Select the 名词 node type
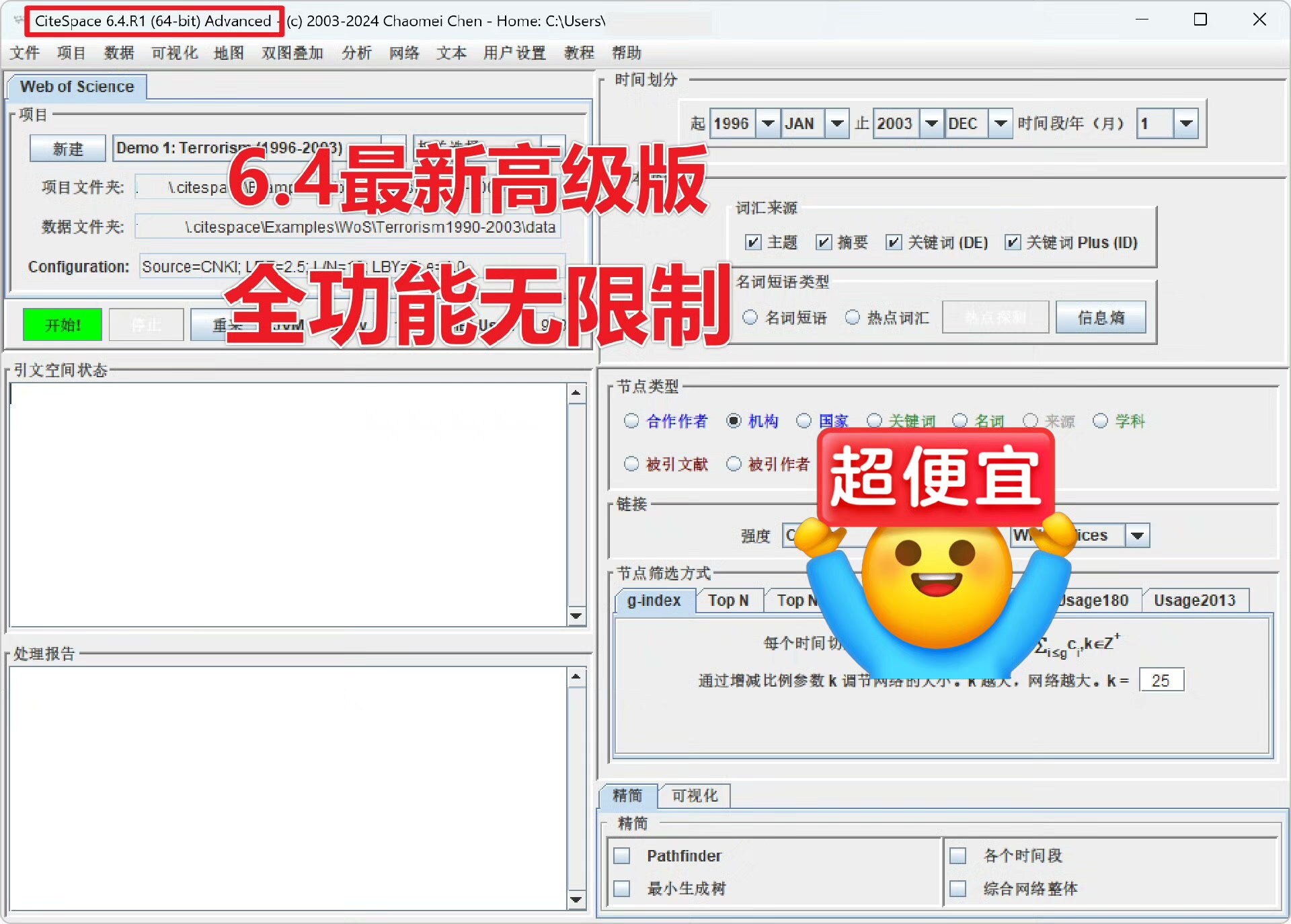Image resolution: width=1291 pixels, height=924 pixels. coord(960,421)
